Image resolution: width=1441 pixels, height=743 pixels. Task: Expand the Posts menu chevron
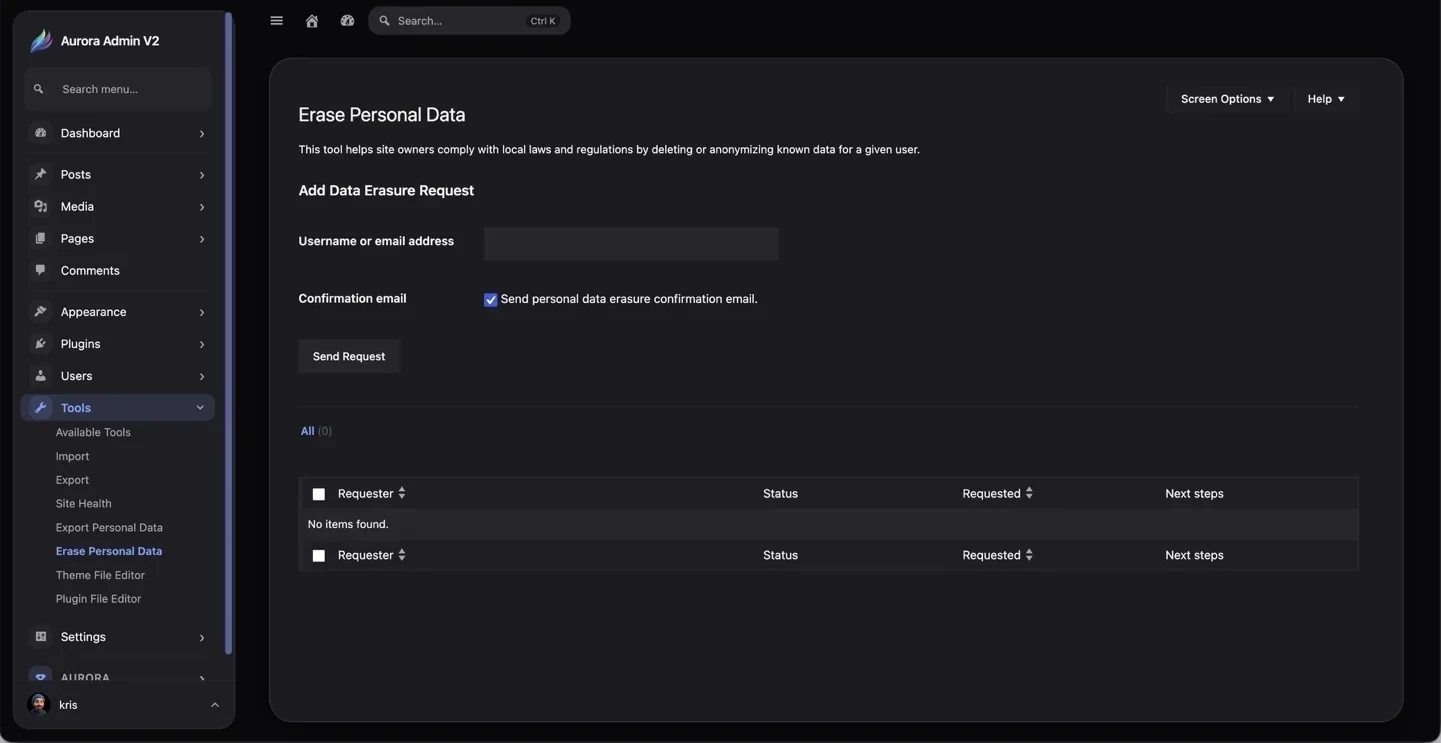tap(202, 175)
